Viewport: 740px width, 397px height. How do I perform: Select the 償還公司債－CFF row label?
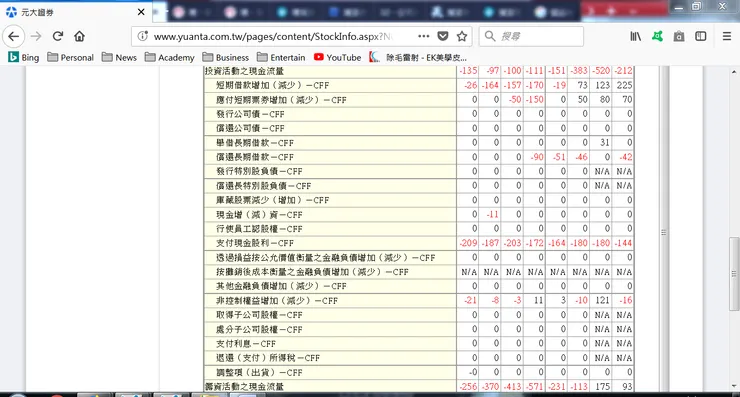[250, 128]
